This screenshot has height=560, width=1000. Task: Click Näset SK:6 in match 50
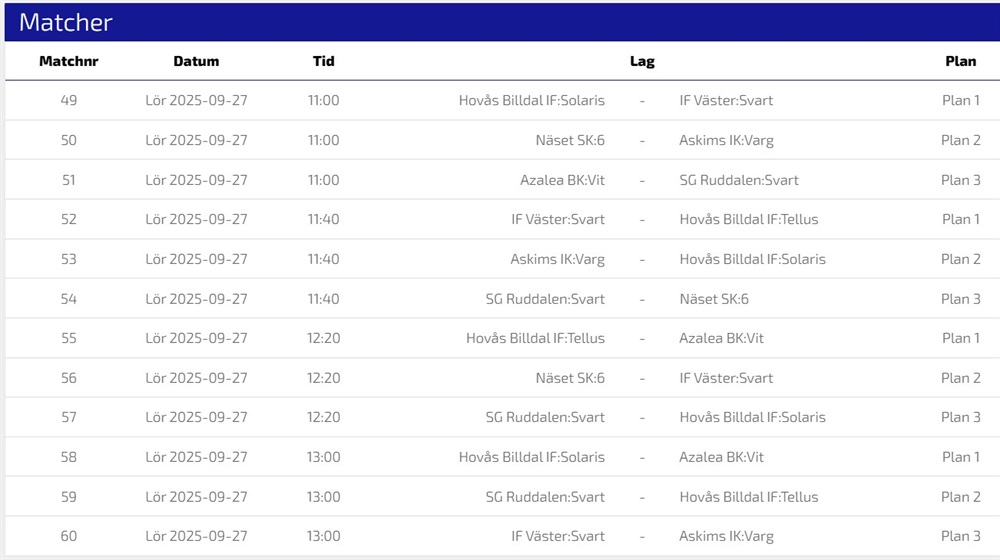(x=570, y=140)
